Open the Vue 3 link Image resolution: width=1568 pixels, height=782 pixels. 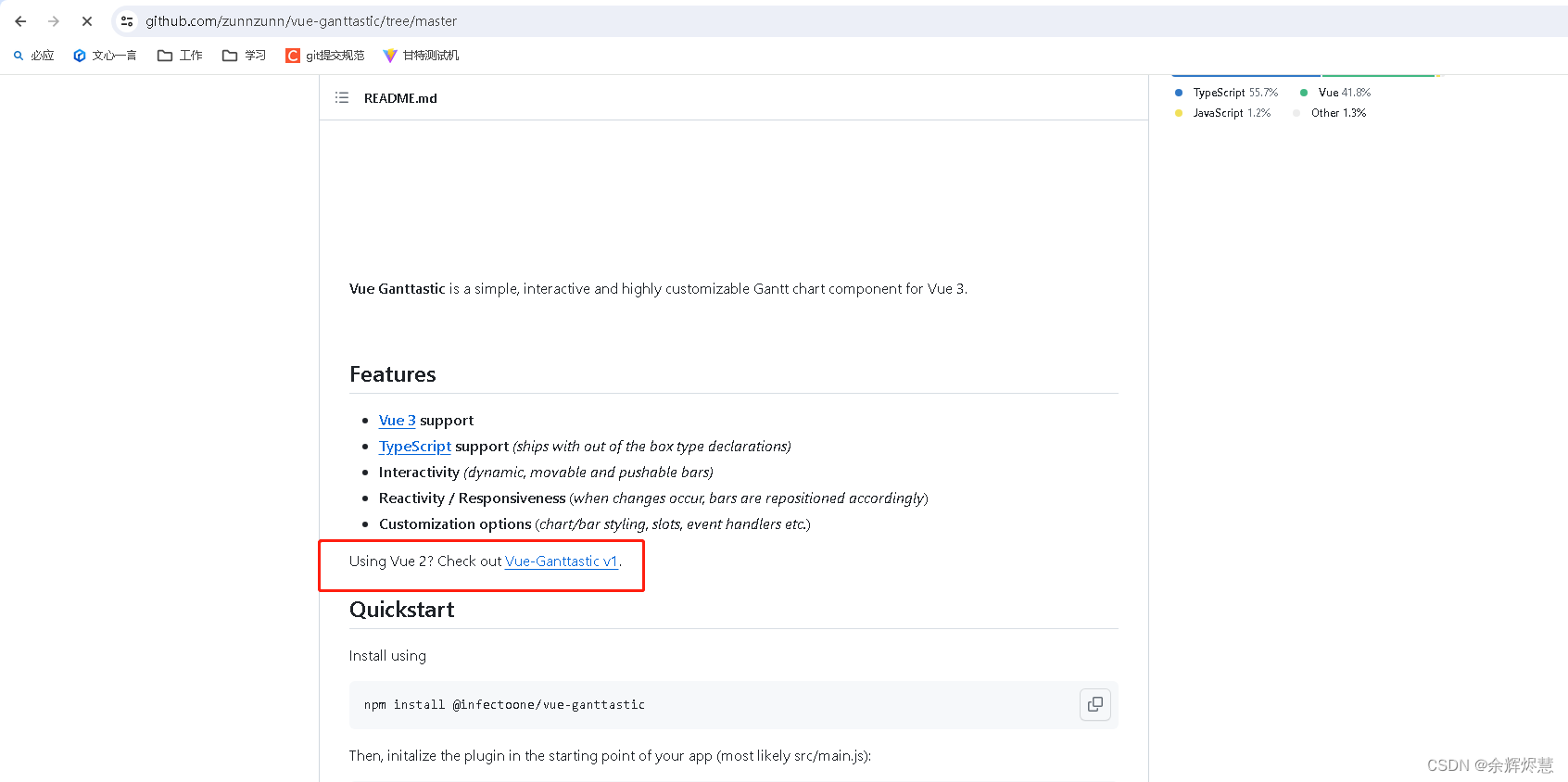click(398, 421)
